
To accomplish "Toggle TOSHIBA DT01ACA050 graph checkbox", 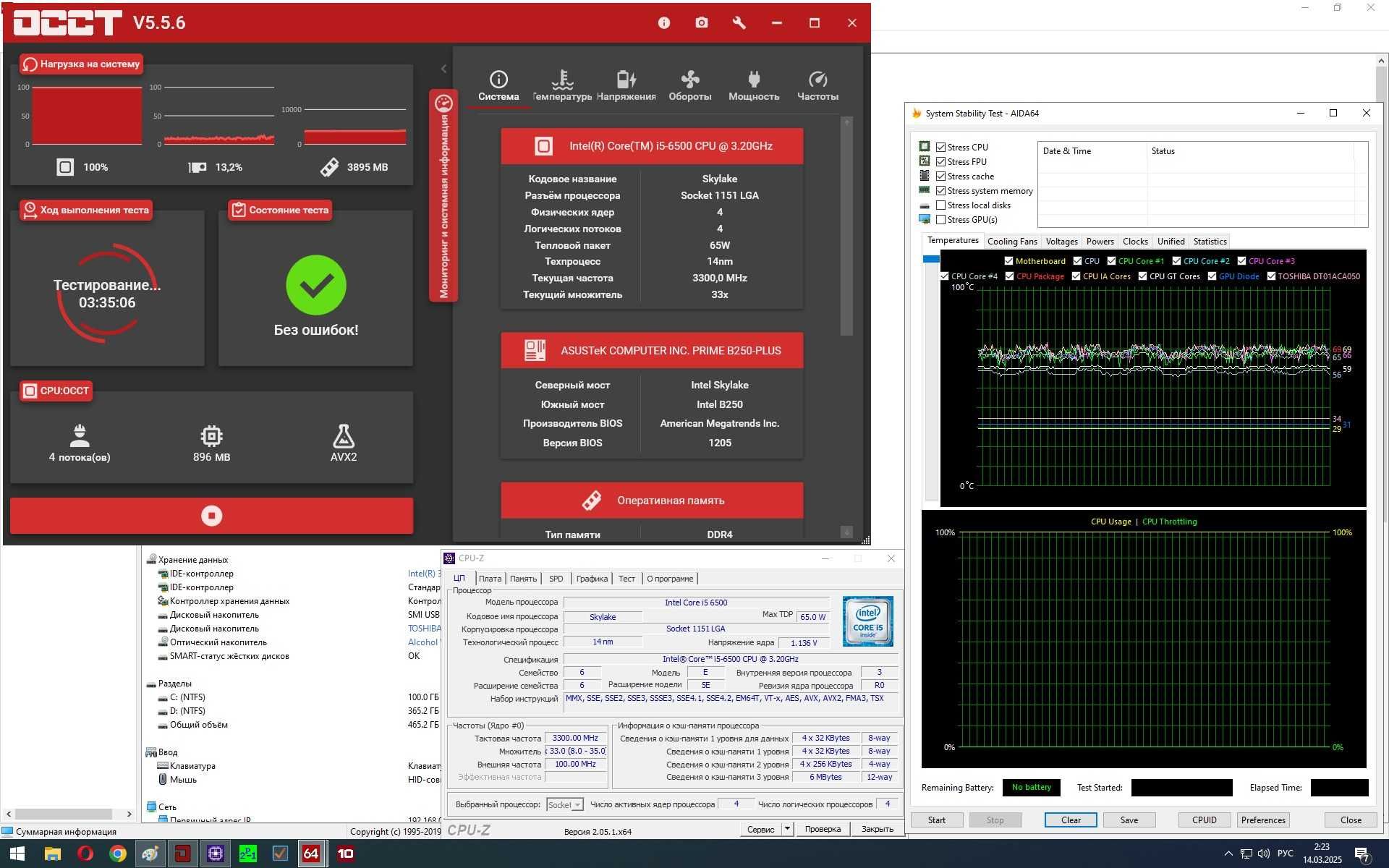I will point(1271,276).
